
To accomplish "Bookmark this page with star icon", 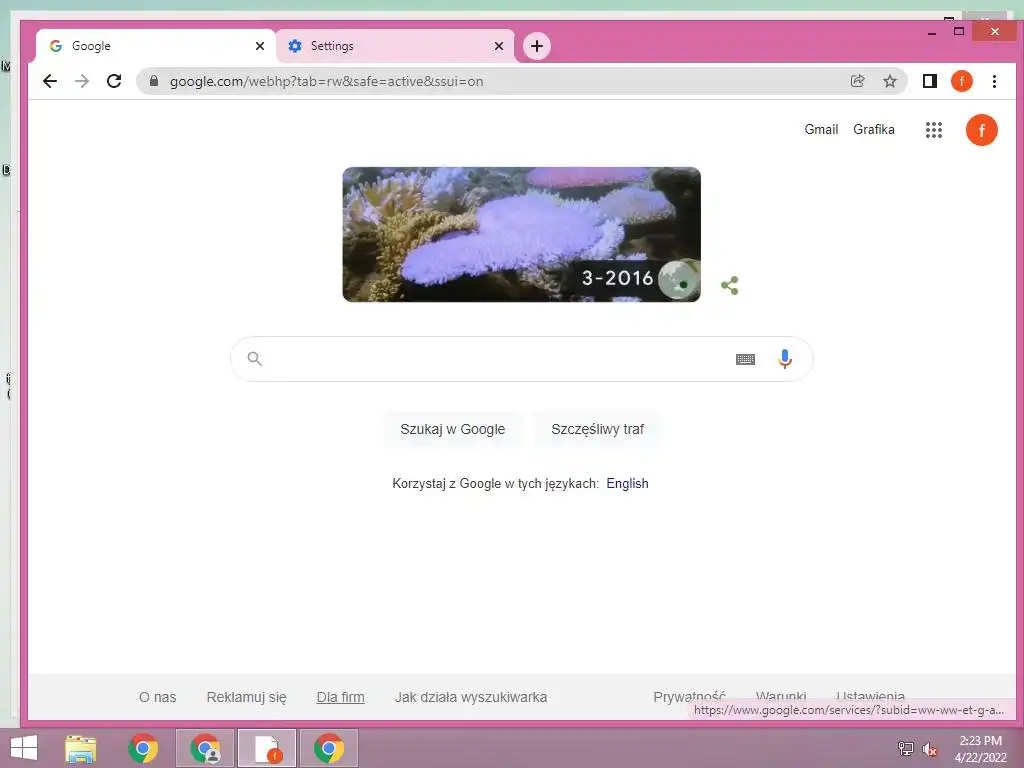I will pos(889,81).
